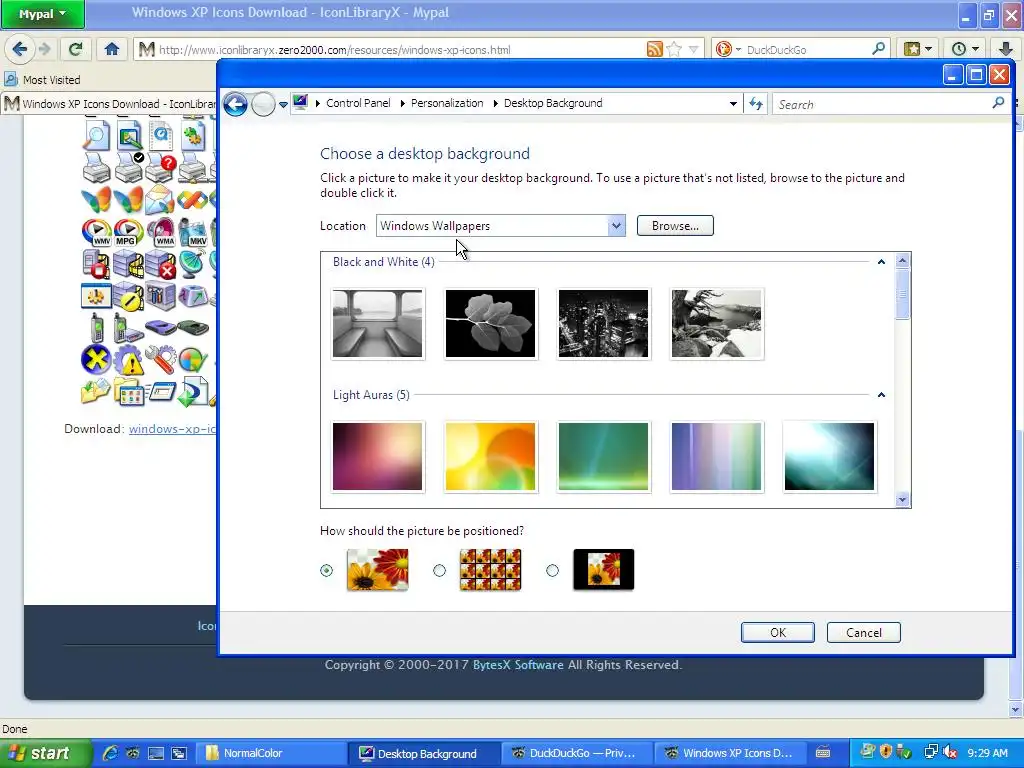This screenshot has height=768, width=1024.
Task: Select the fit-to-screen position radio button
Action: click(x=327, y=570)
